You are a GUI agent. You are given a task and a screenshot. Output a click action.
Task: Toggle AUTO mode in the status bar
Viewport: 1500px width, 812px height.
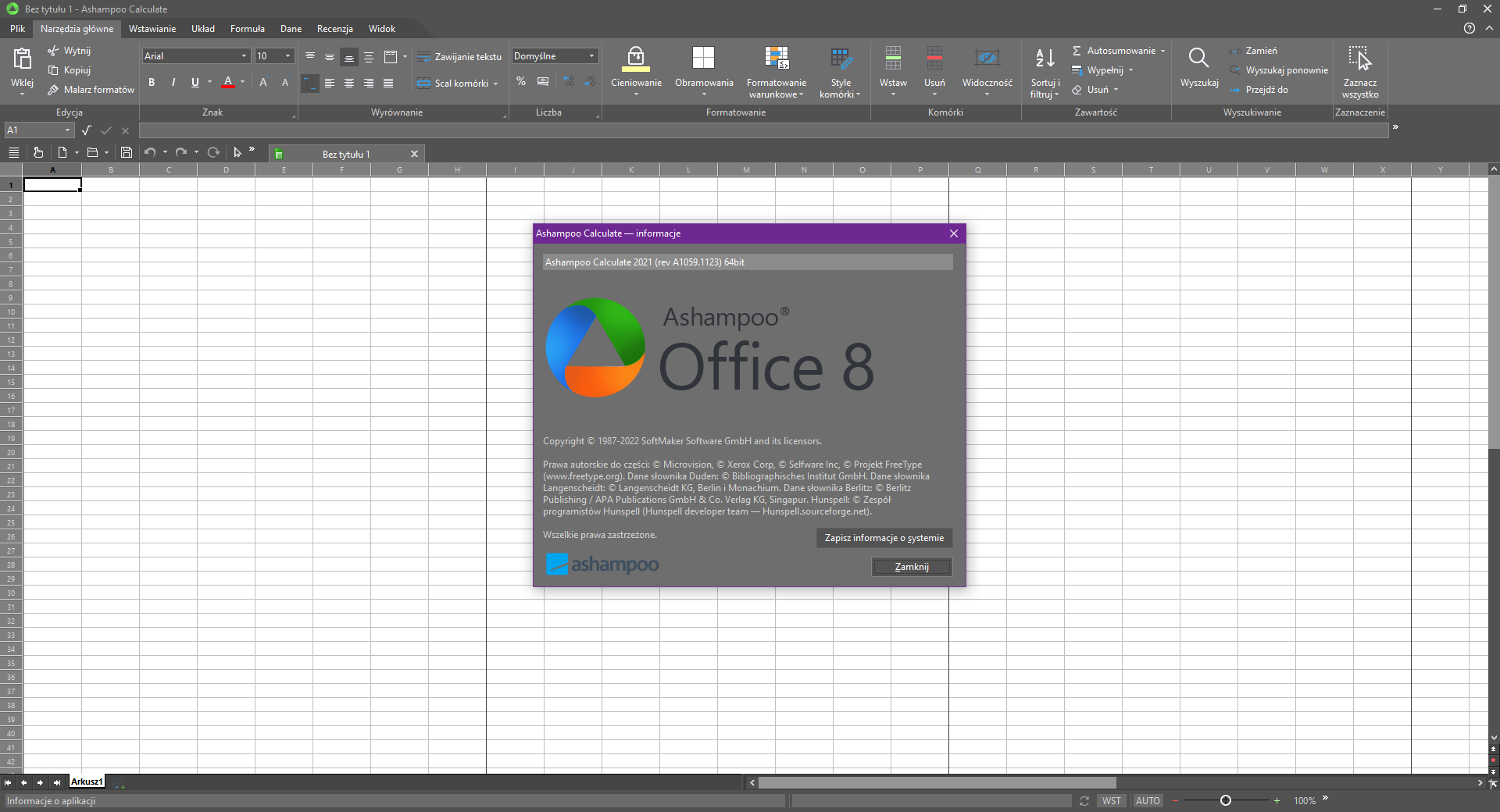click(1148, 800)
